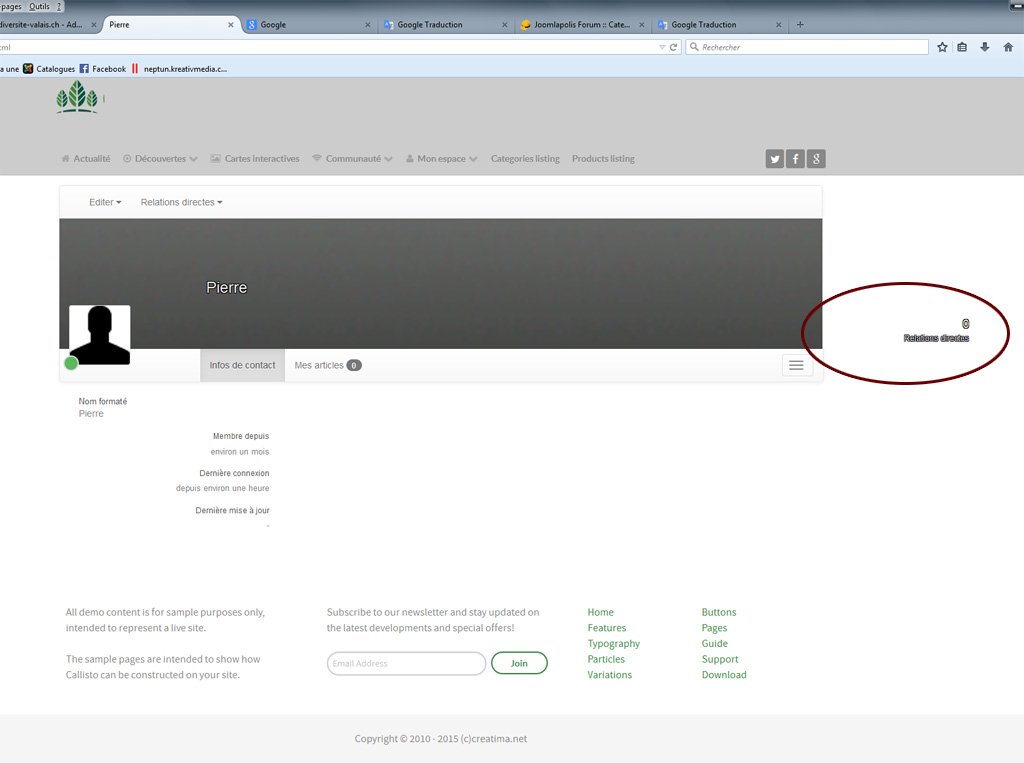This screenshot has width=1024, height=763.
Task: Click the Email Address newsletter field
Action: click(x=406, y=663)
